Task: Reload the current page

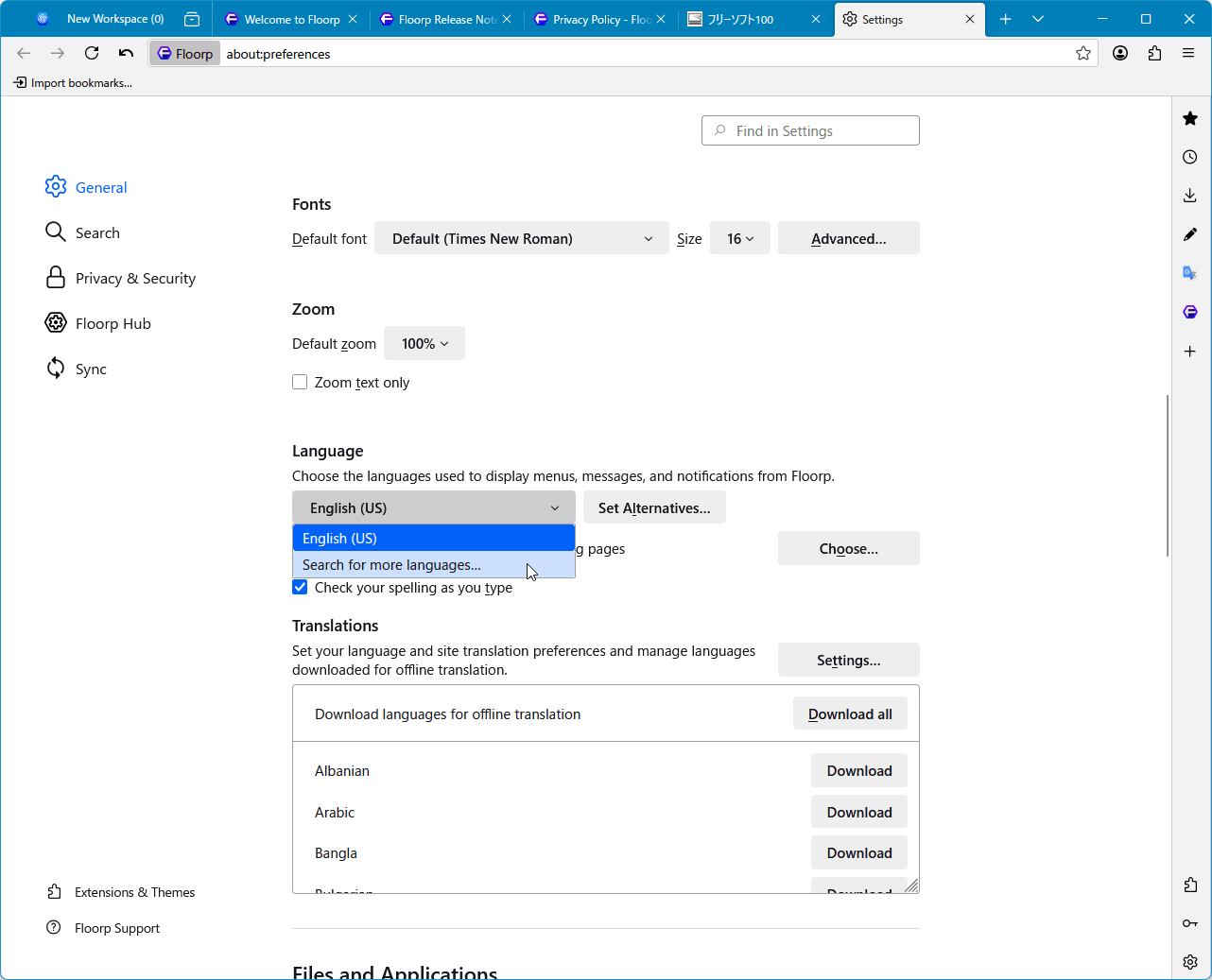Action: coord(92,53)
